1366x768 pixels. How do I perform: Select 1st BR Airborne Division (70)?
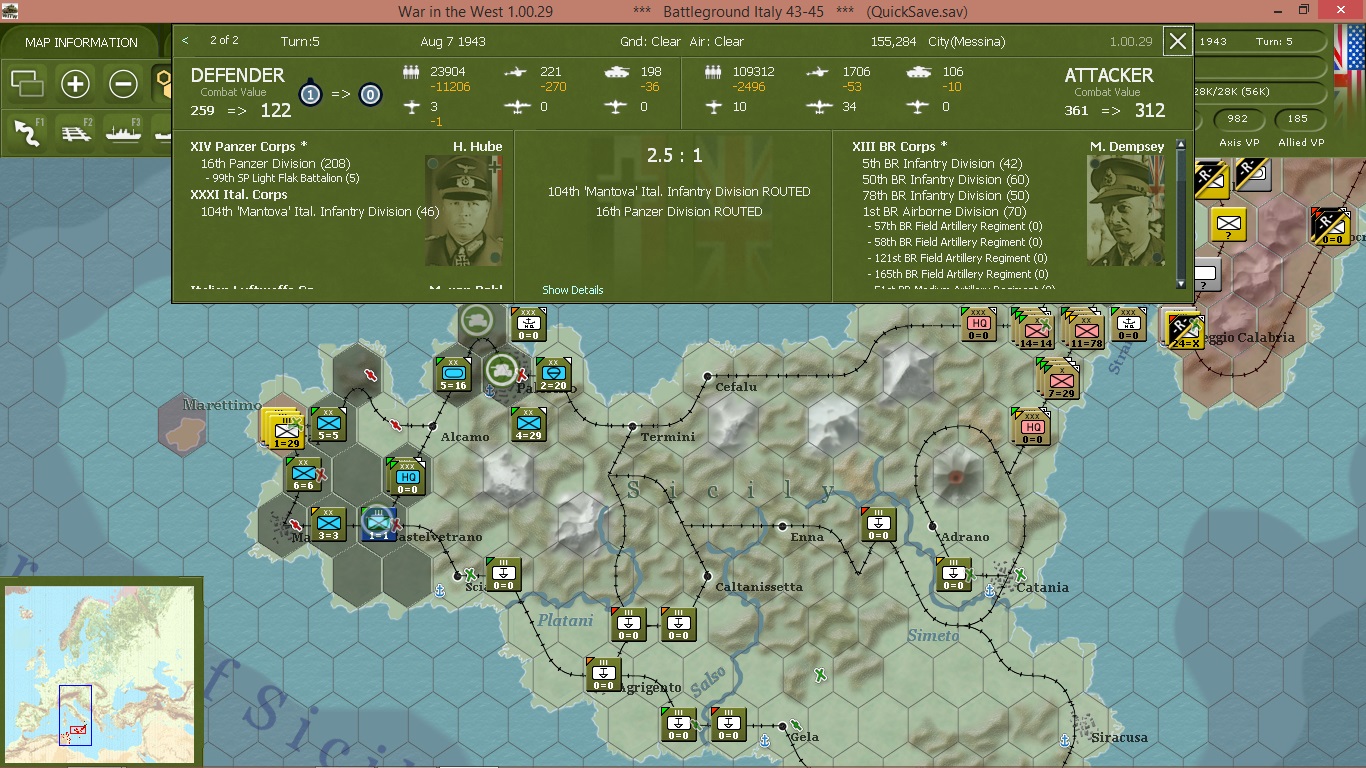945,211
